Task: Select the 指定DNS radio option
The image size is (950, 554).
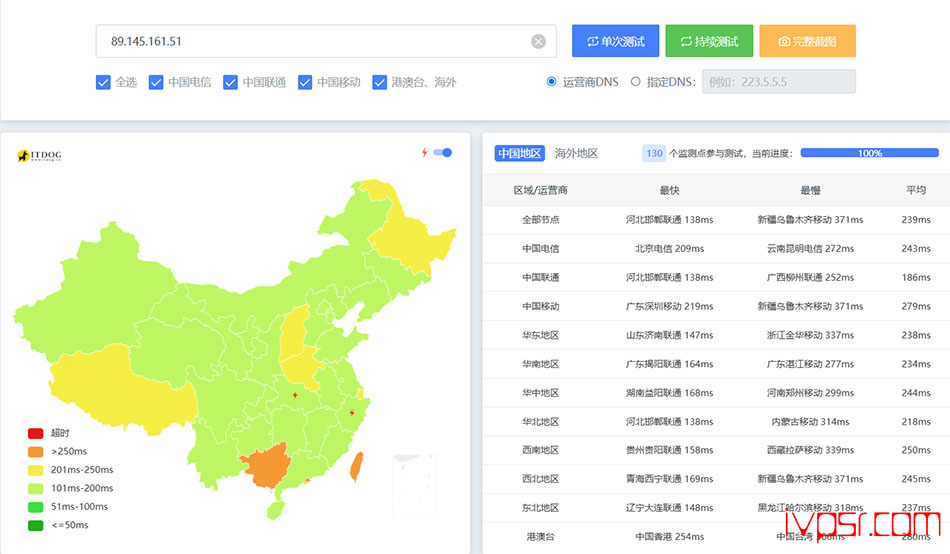Action: pos(636,81)
